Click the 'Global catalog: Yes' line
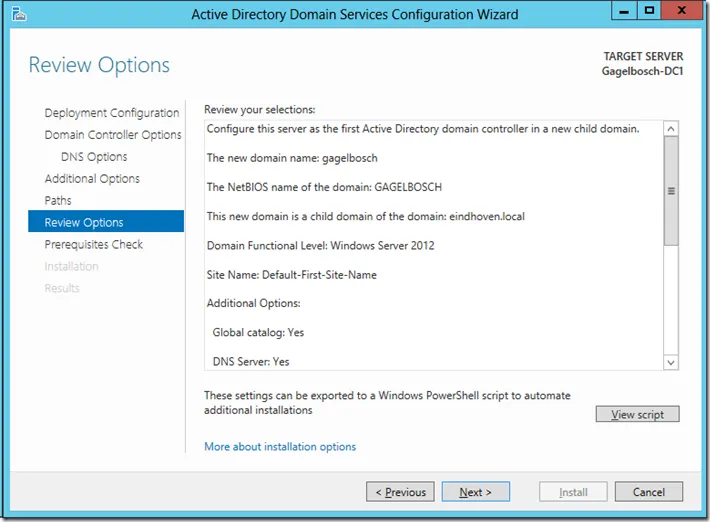The image size is (710, 522). 258,333
